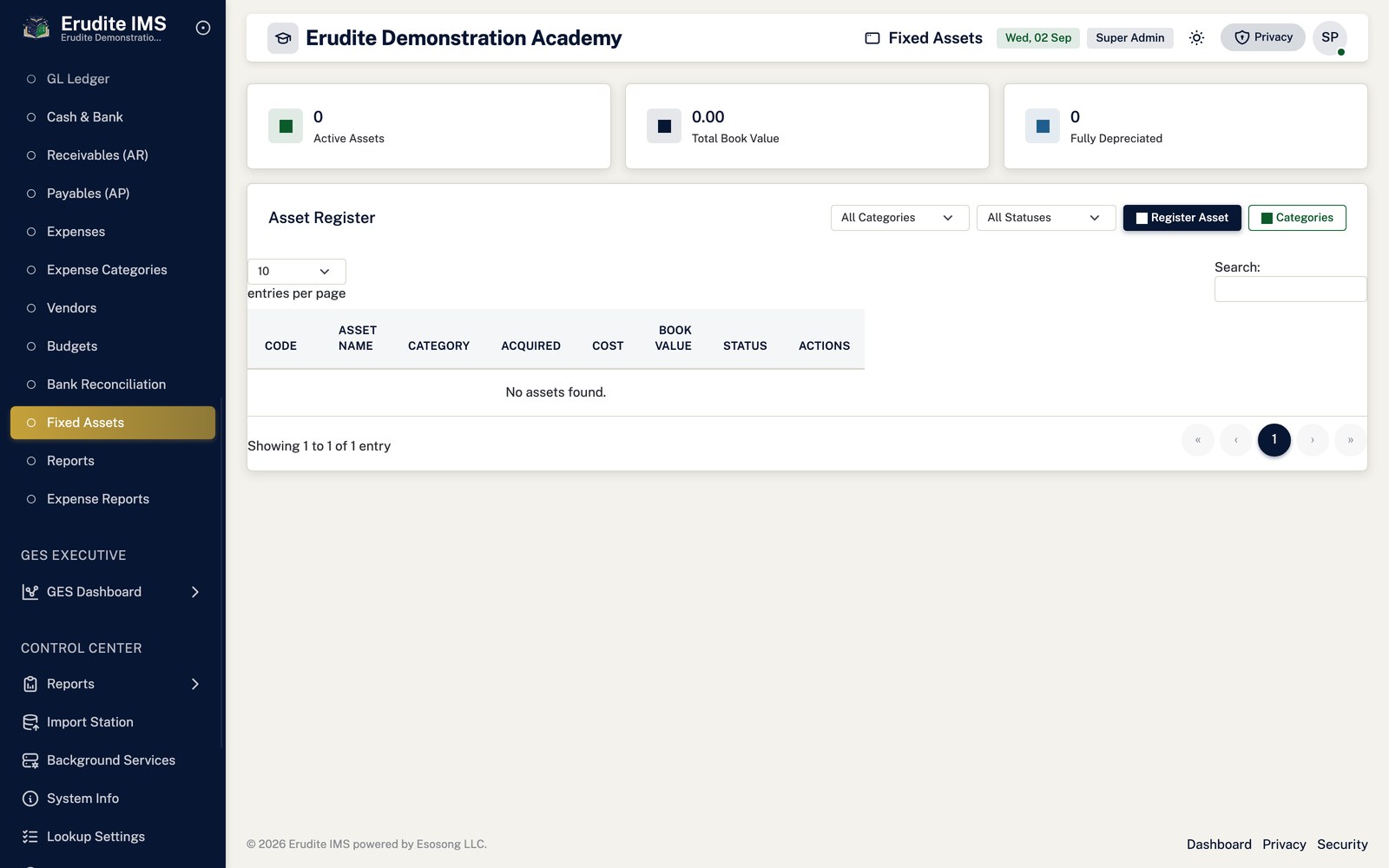Open the All Statuses filter dropdown
The image size is (1389, 868).
1046,218
